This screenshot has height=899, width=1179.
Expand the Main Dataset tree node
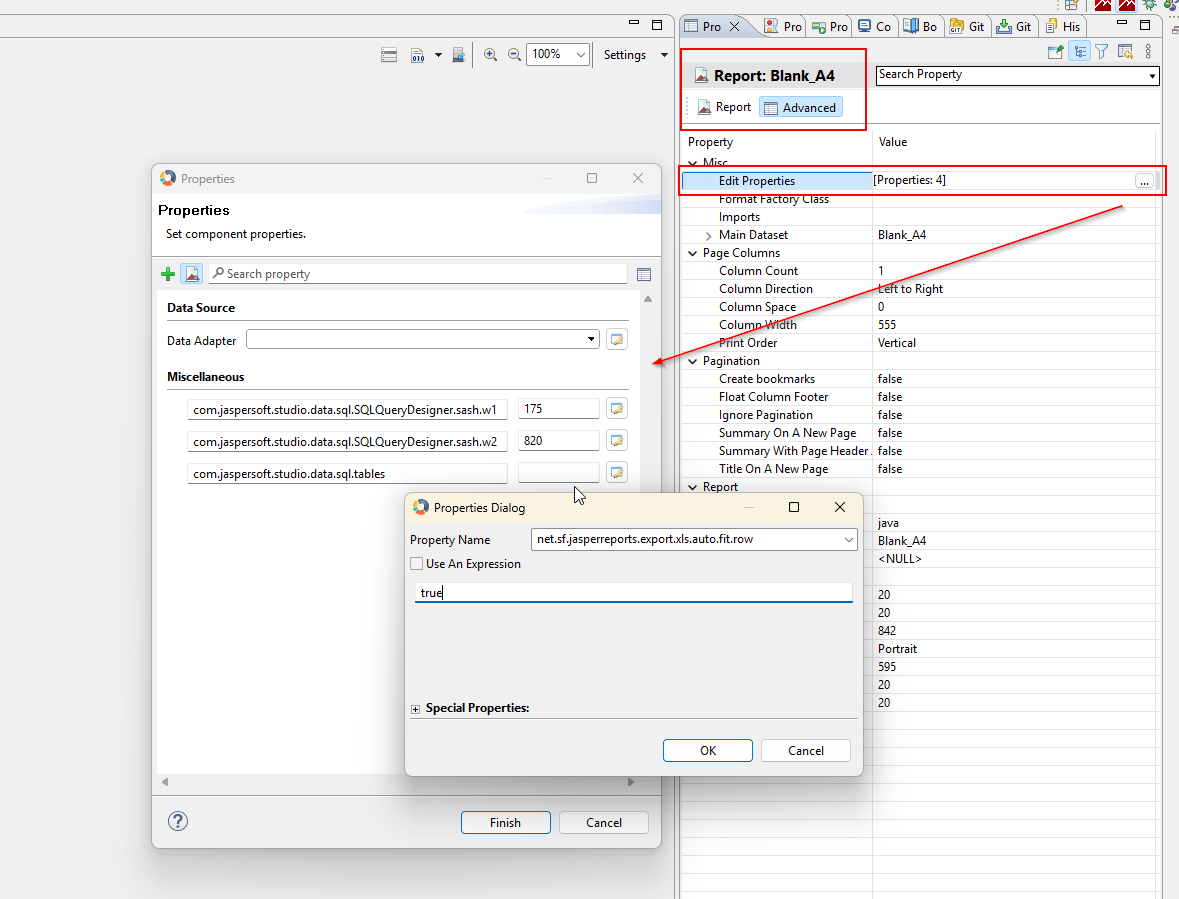point(708,236)
